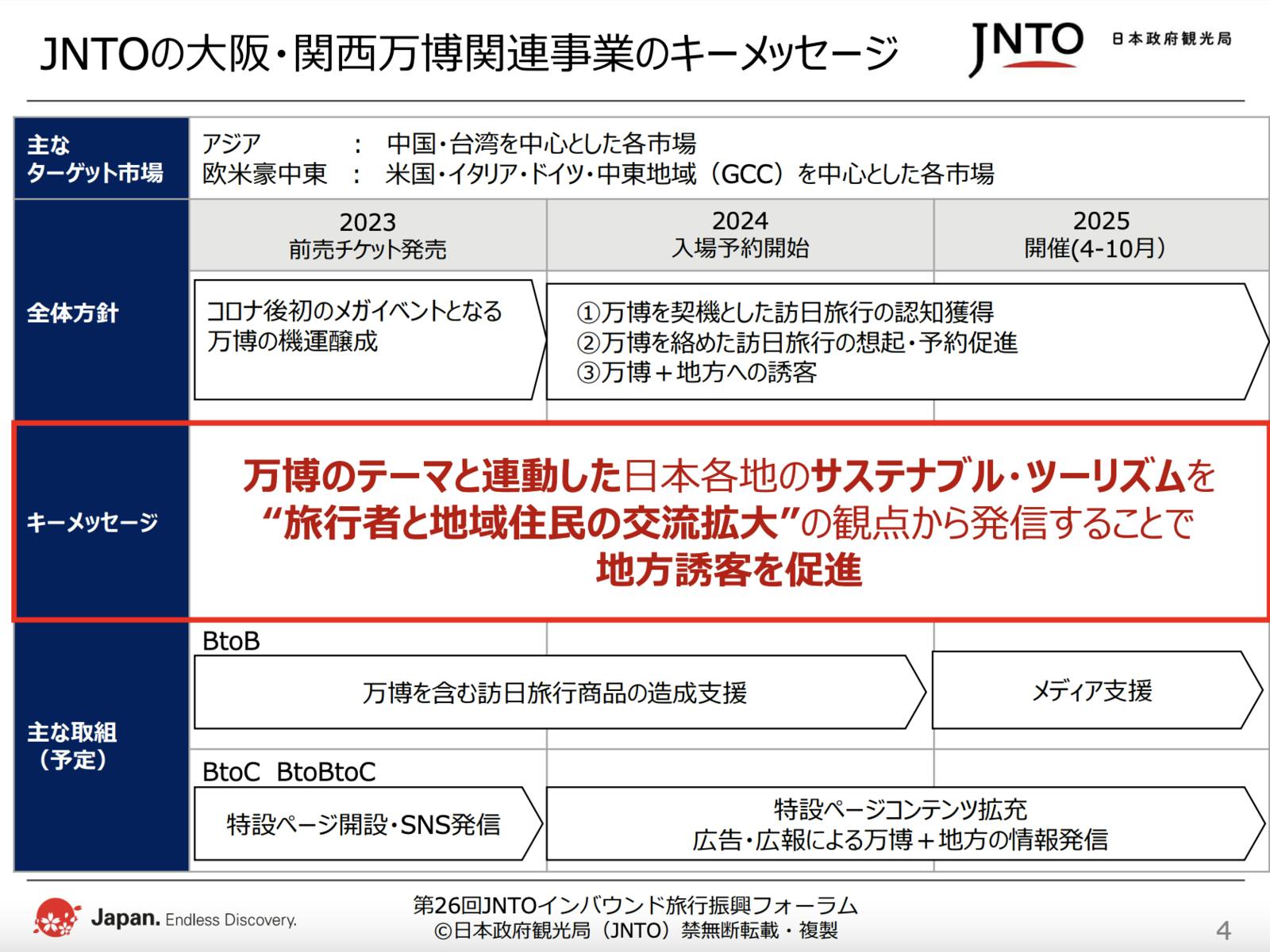Click the 'BtoC BtoBtoC' label

(289, 771)
